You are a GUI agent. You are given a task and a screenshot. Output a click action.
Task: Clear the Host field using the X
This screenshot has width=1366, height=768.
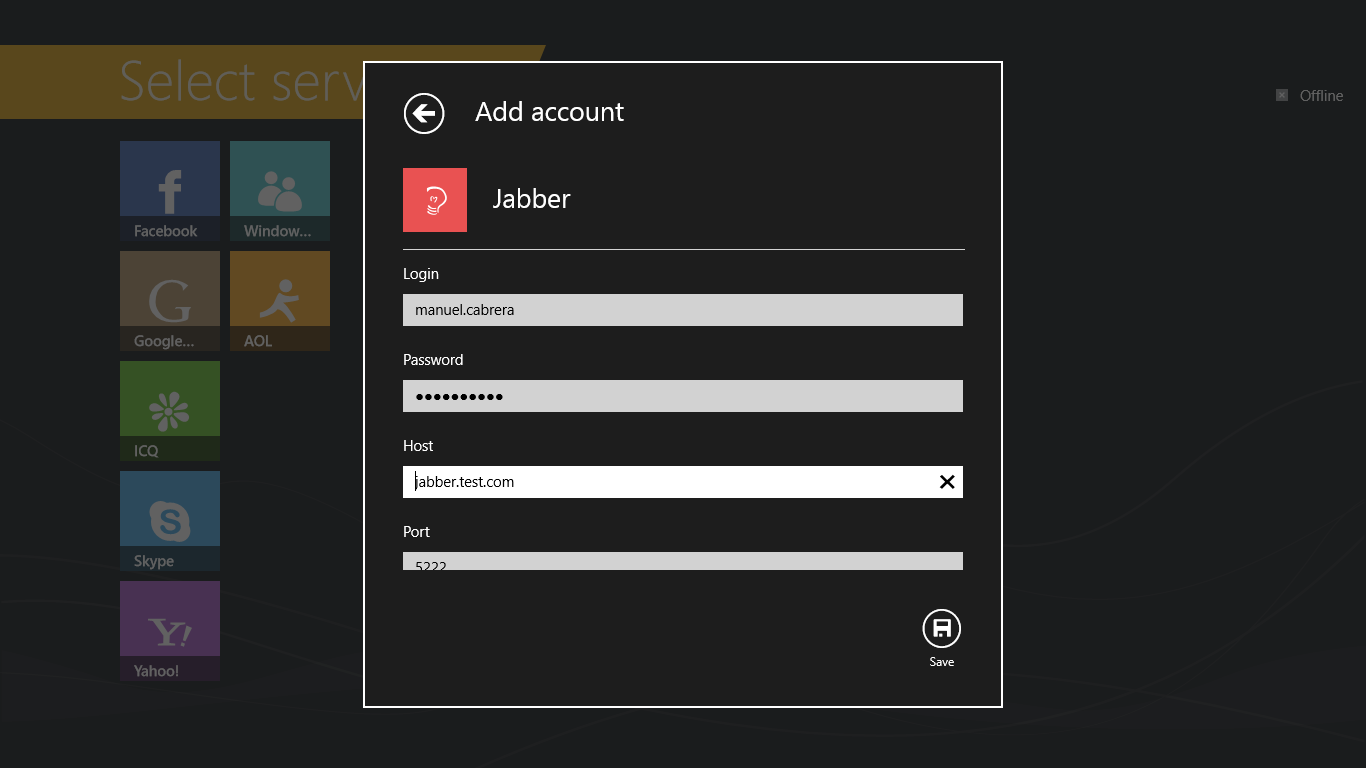[947, 482]
